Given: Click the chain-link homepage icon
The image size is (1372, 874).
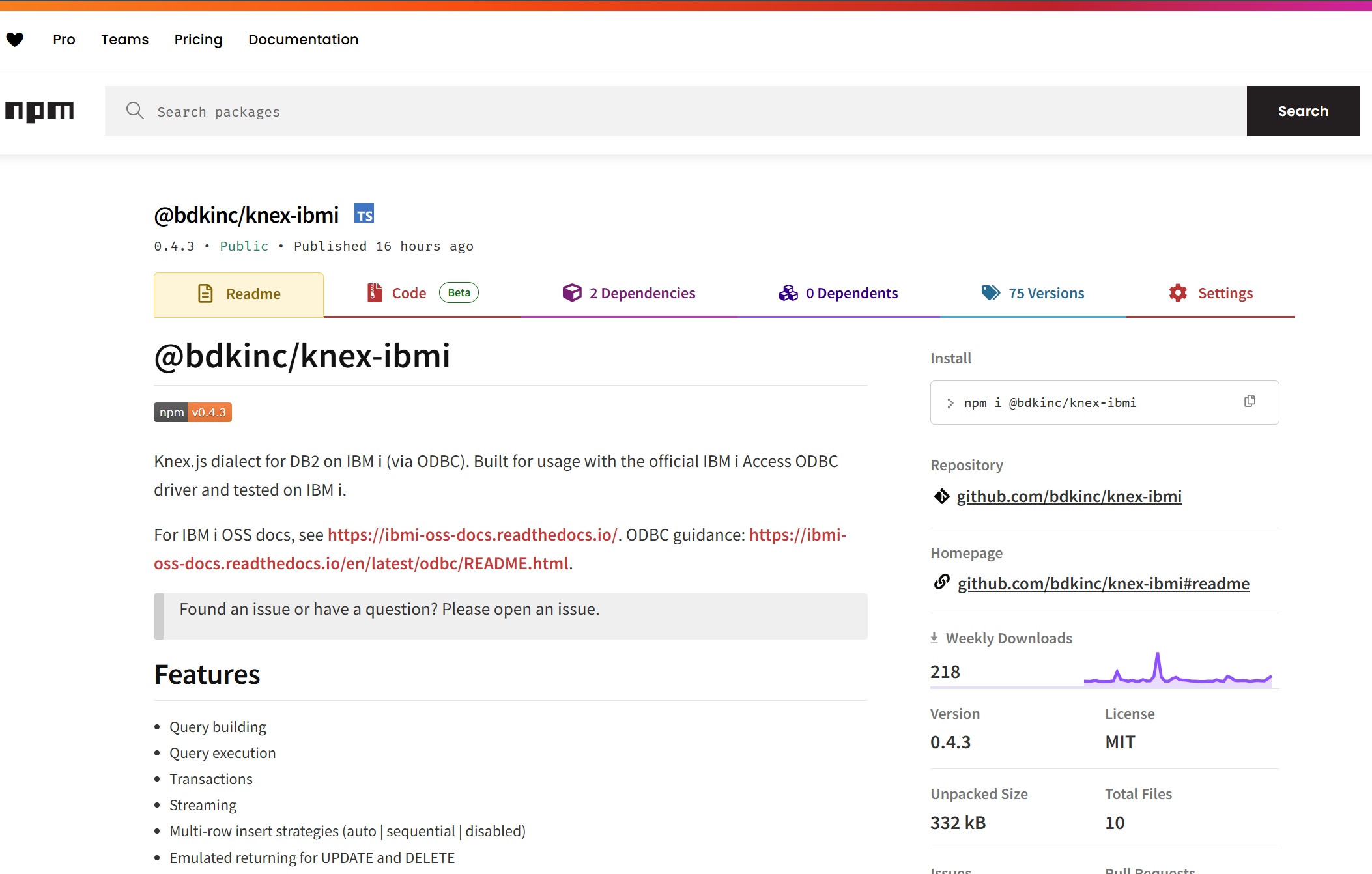Looking at the screenshot, I should (x=941, y=582).
